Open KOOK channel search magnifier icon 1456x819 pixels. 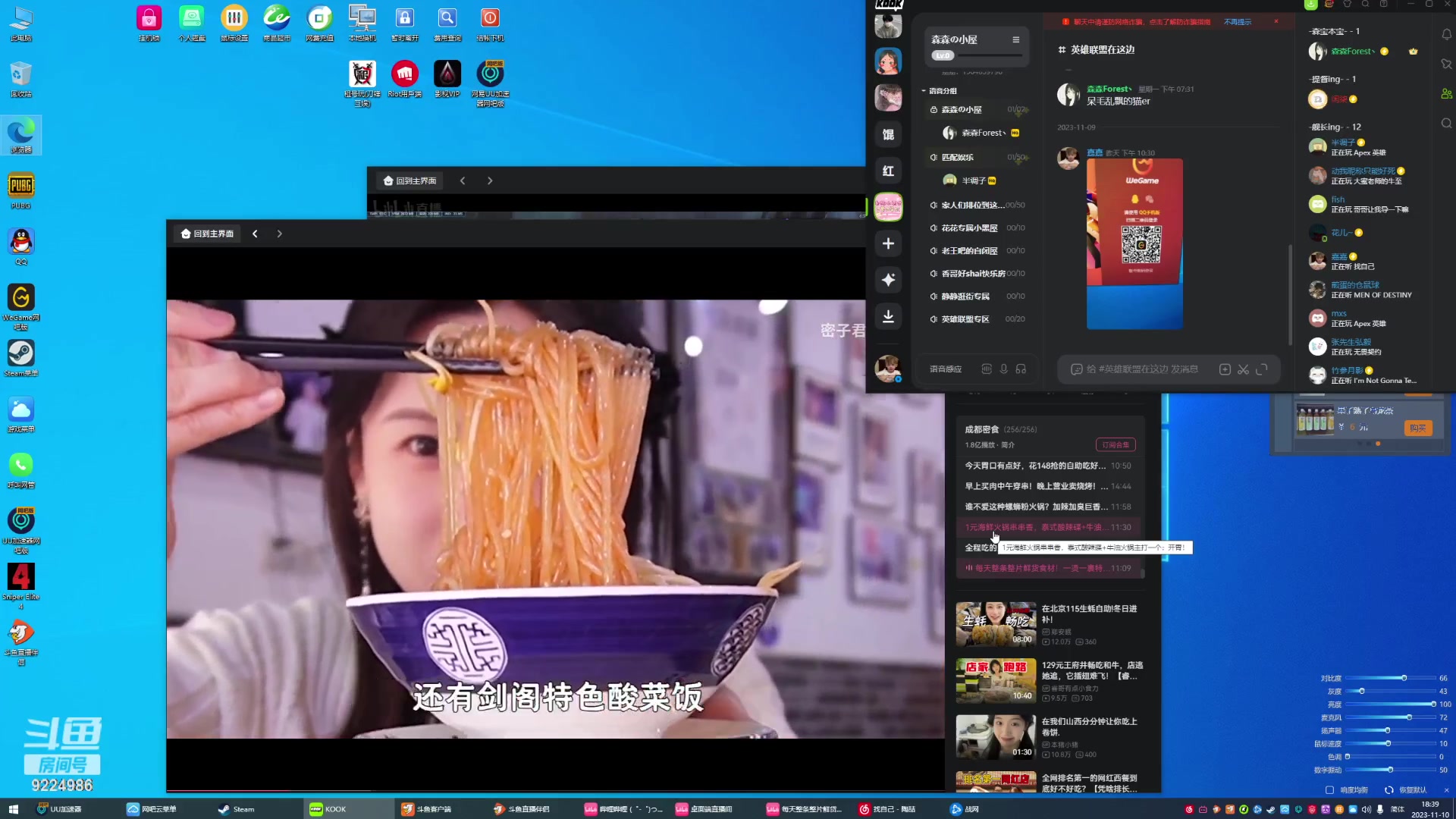pyautogui.click(x=1446, y=124)
